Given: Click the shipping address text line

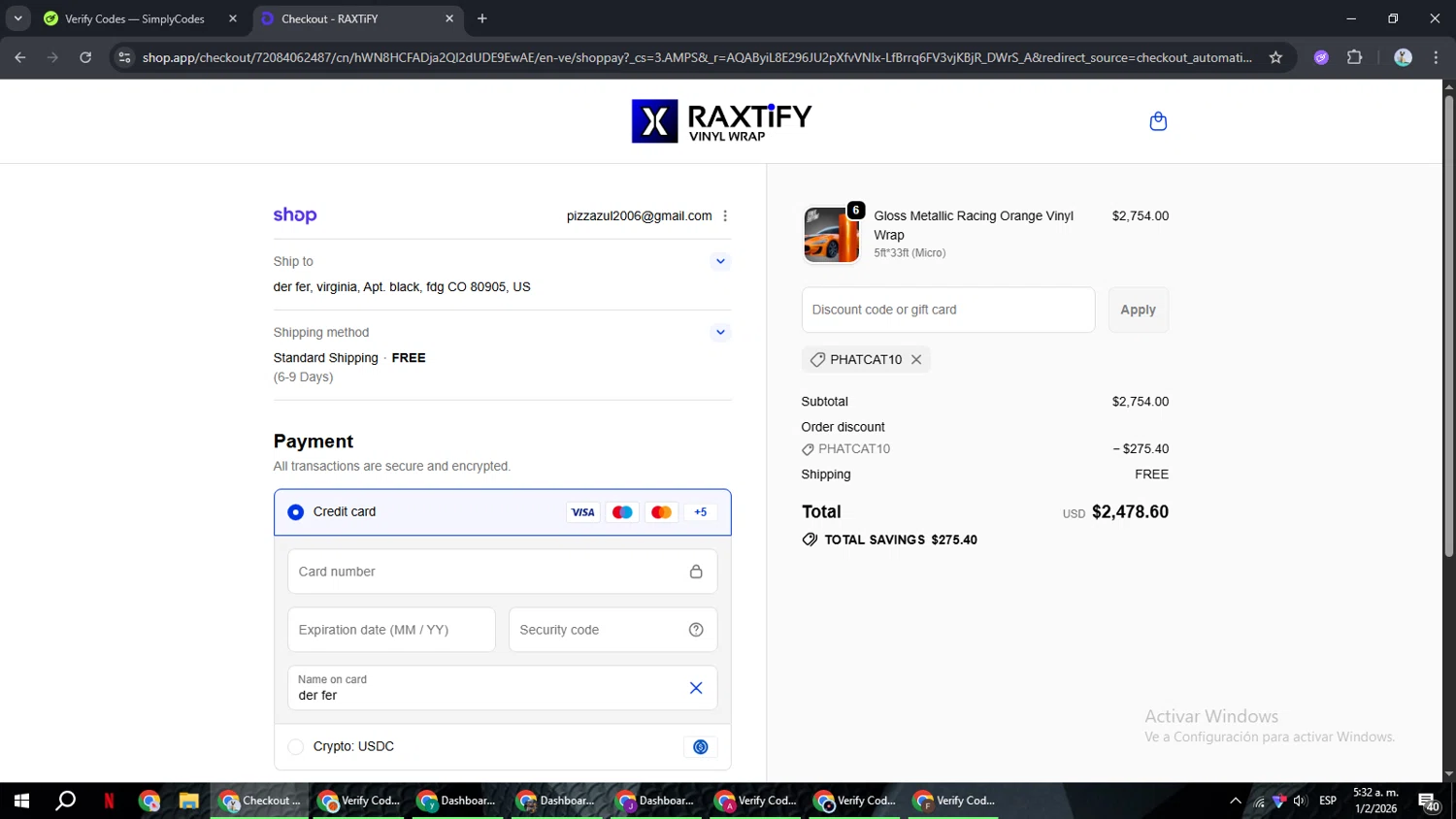Looking at the screenshot, I should click(x=402, y=287).
